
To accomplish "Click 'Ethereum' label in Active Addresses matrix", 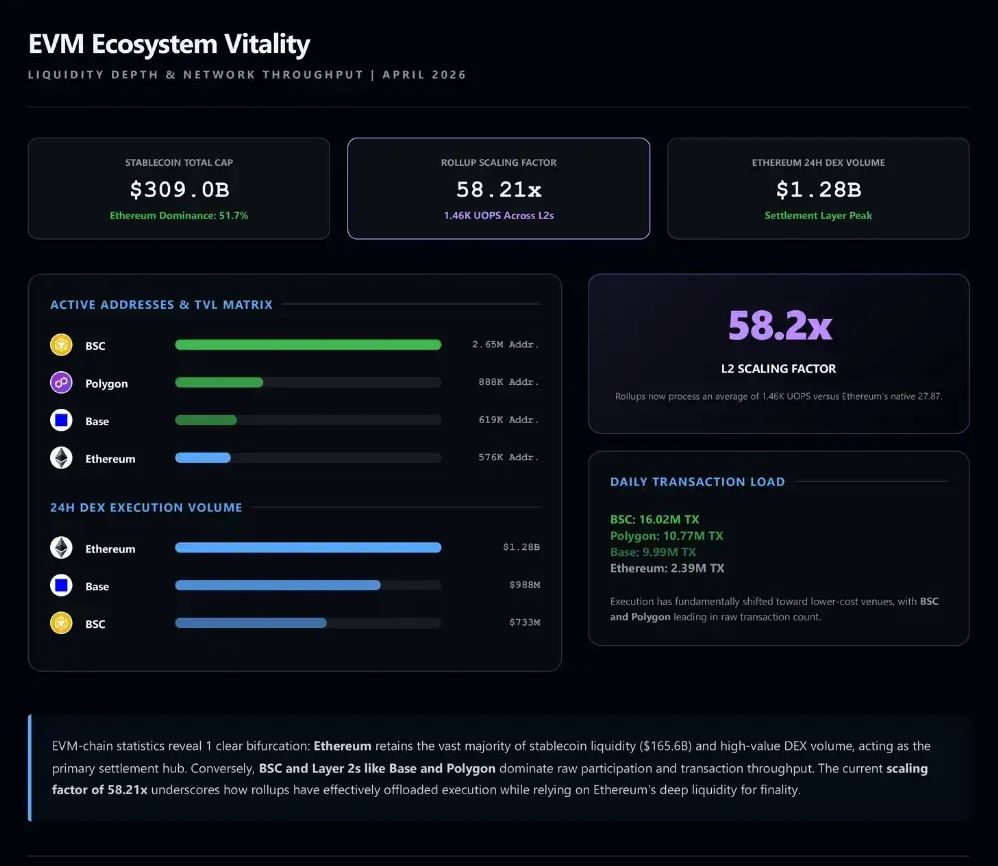I will 110,459.
